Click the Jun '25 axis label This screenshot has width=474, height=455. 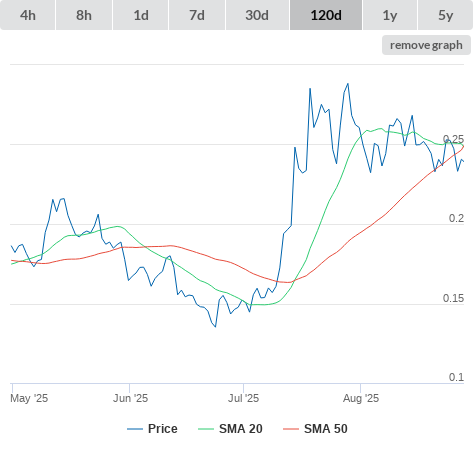[130, 398]
